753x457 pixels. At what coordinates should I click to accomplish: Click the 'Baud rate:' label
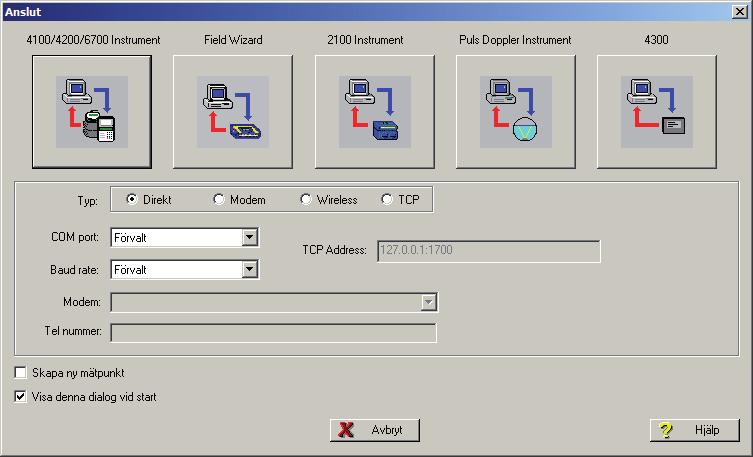pos(74,270)
